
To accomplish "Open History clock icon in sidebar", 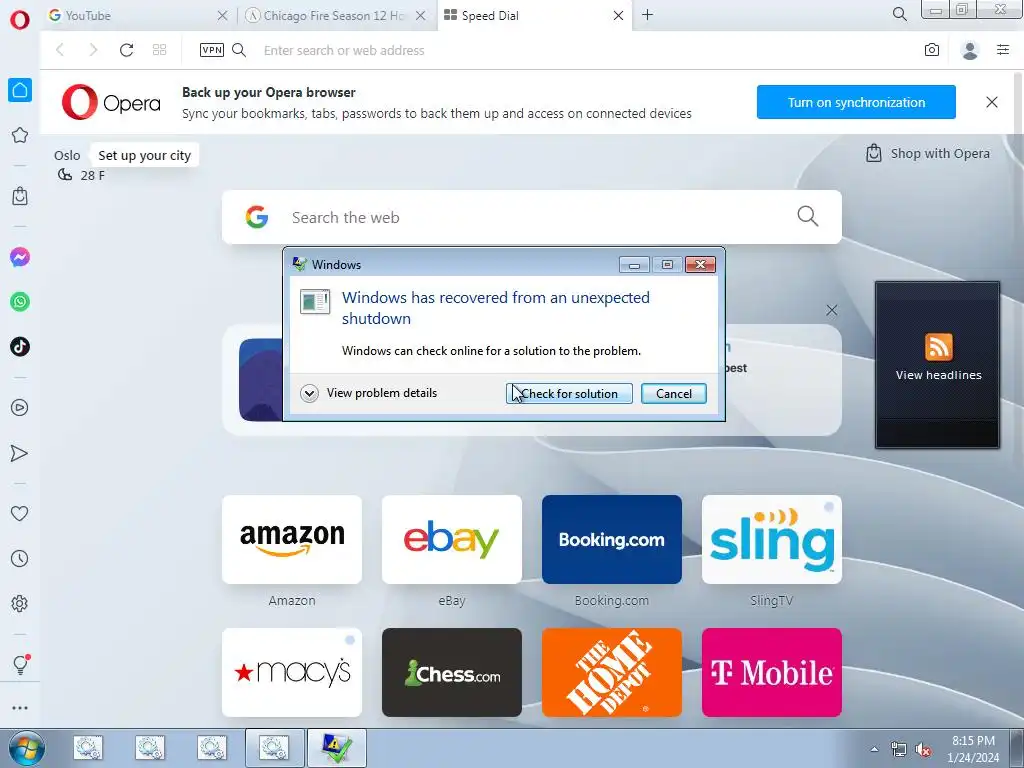I will tap(20, 558).
